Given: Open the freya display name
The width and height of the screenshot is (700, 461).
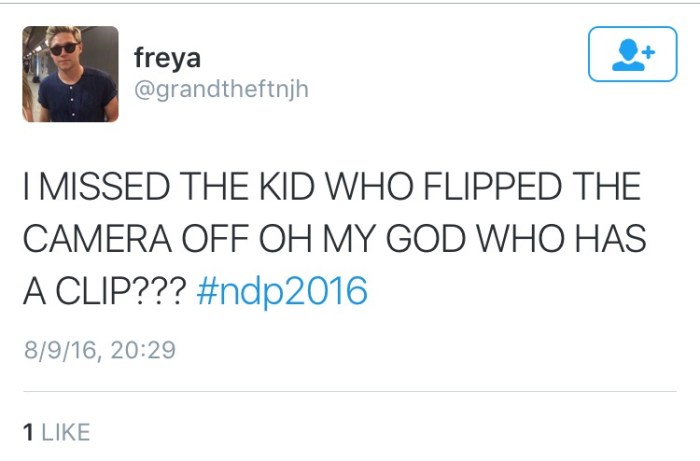Looking at the screenshot, I should 167,58.
